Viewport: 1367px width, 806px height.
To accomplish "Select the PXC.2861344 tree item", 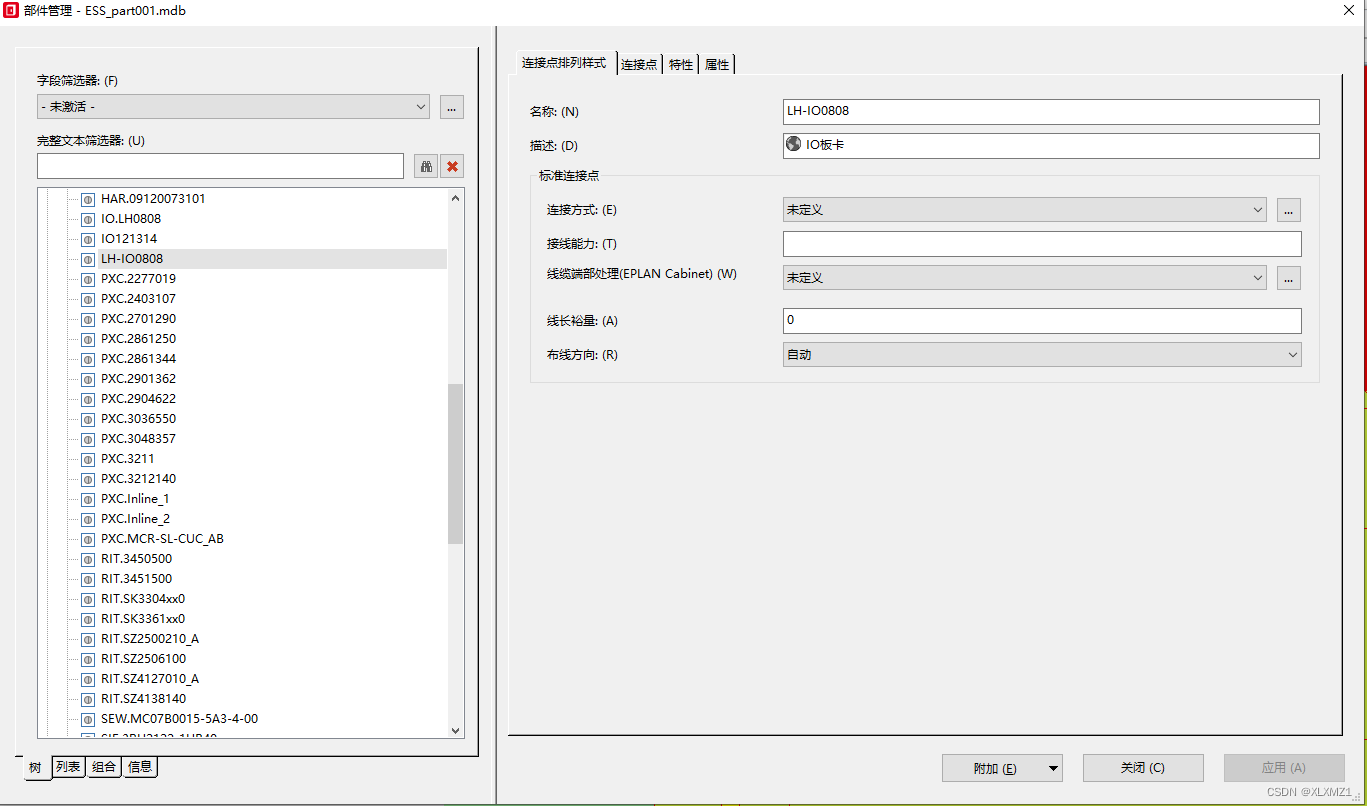I will 138,359.
